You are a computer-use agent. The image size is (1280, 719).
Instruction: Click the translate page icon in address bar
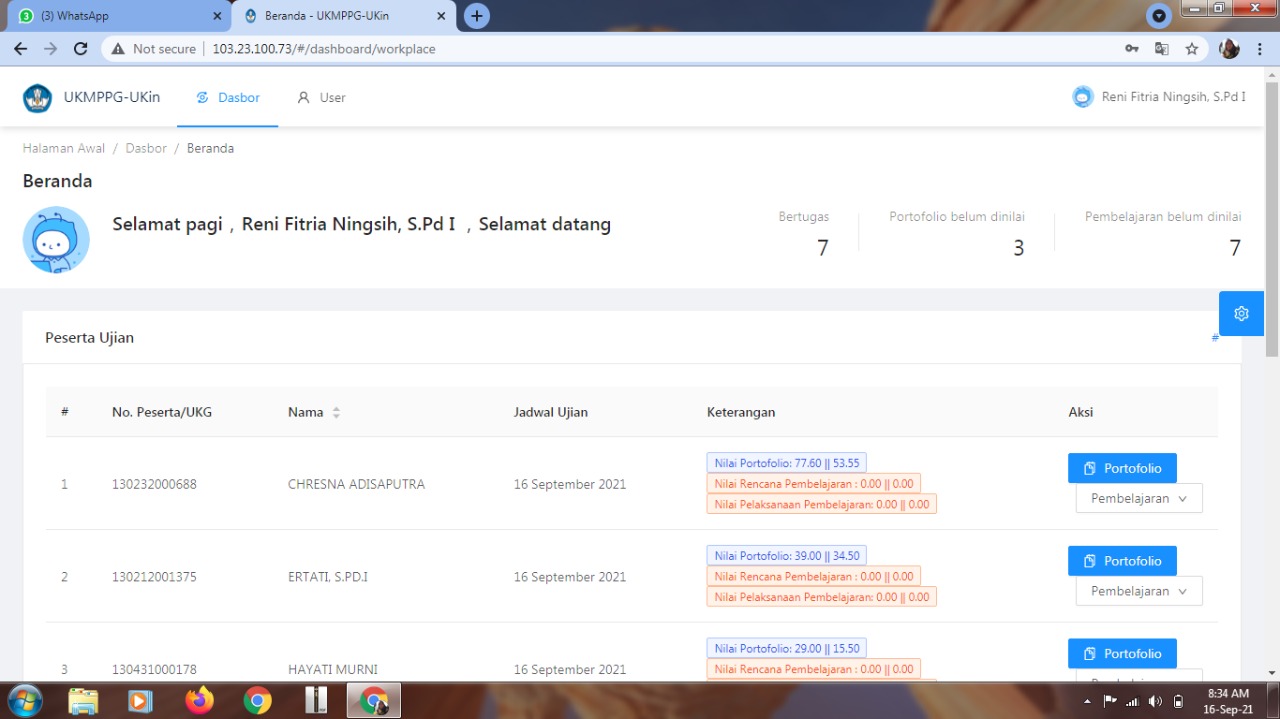coord(1161,49)
